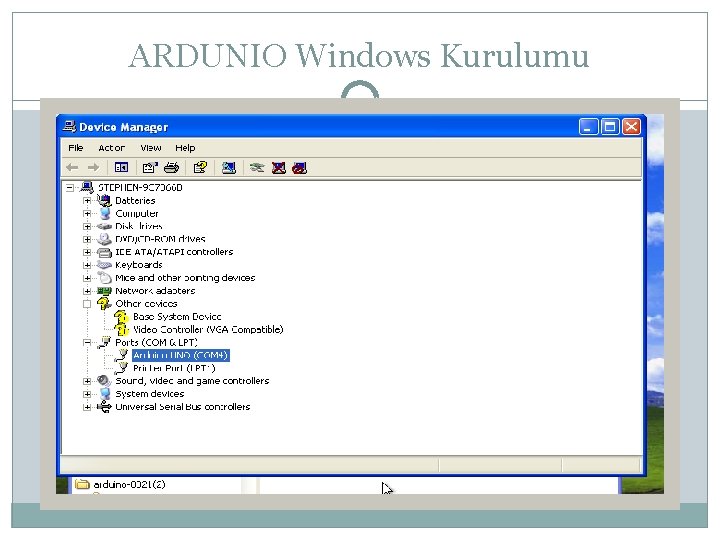Click the Sound, video and game controllers icon
Viewport: 720px width, 540px height.
point(104,381)
